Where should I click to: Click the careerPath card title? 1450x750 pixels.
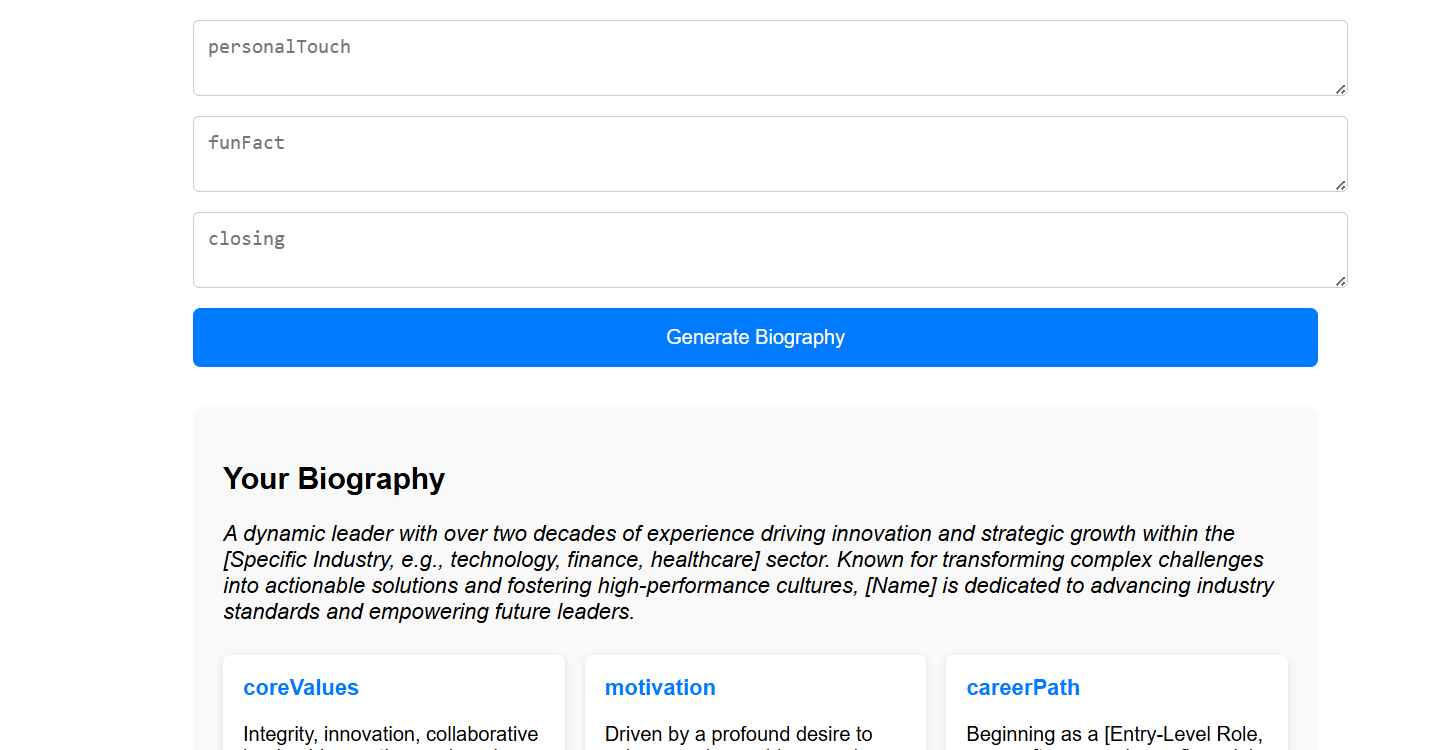[1023, 688]
